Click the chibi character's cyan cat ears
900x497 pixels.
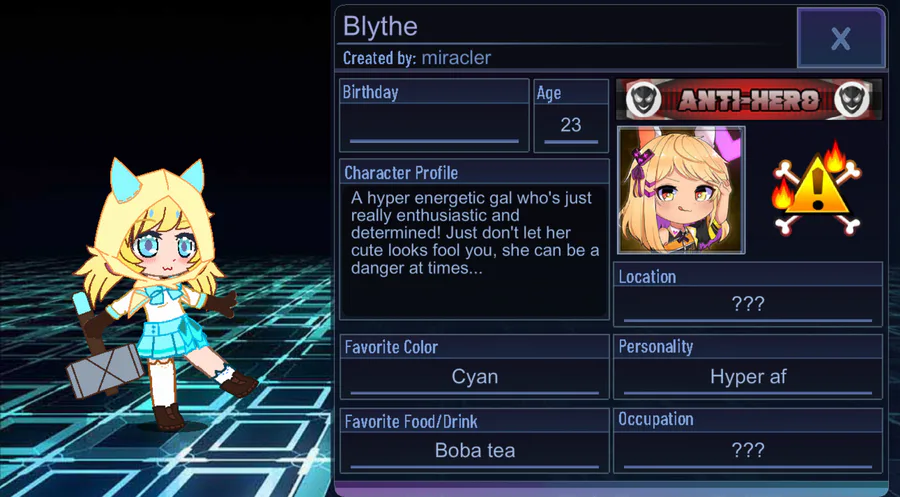pyautogui.click(x=157, y=178)
